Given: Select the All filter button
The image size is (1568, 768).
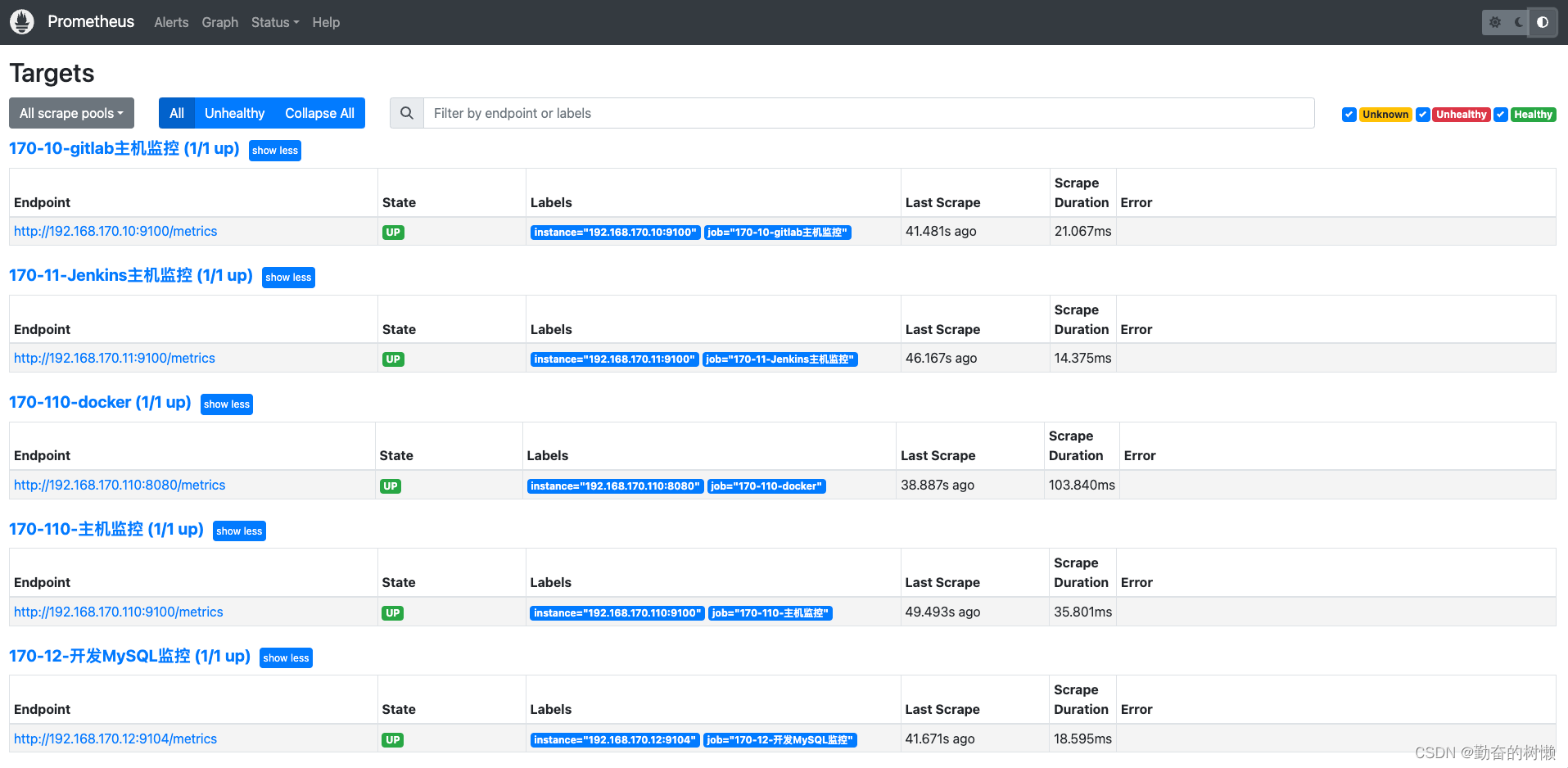Looking at the screenshot, I should click(177, 113).
